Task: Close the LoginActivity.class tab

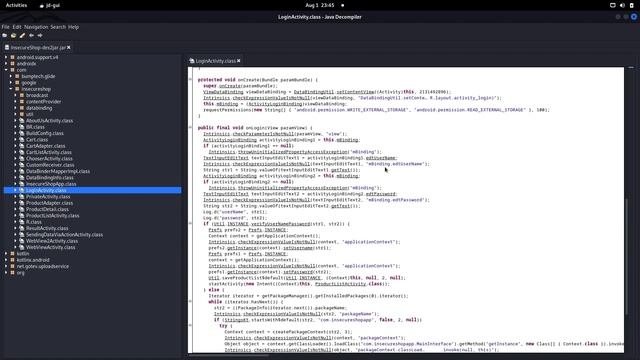Action: pyautogui.click(x=239, y=61)
